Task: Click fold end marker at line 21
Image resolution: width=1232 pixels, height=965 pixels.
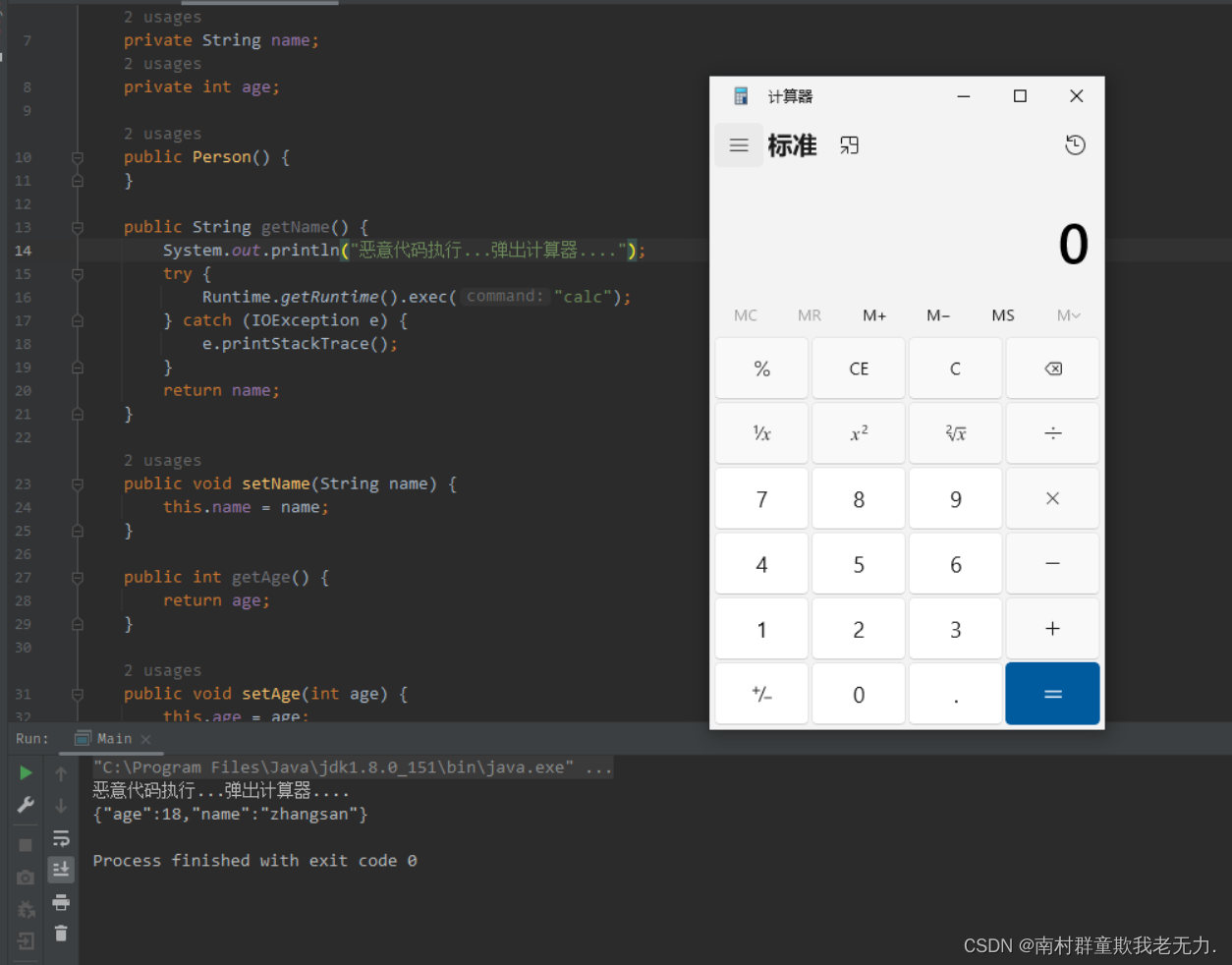Action: pyautogui.click(x=78, y=414)
